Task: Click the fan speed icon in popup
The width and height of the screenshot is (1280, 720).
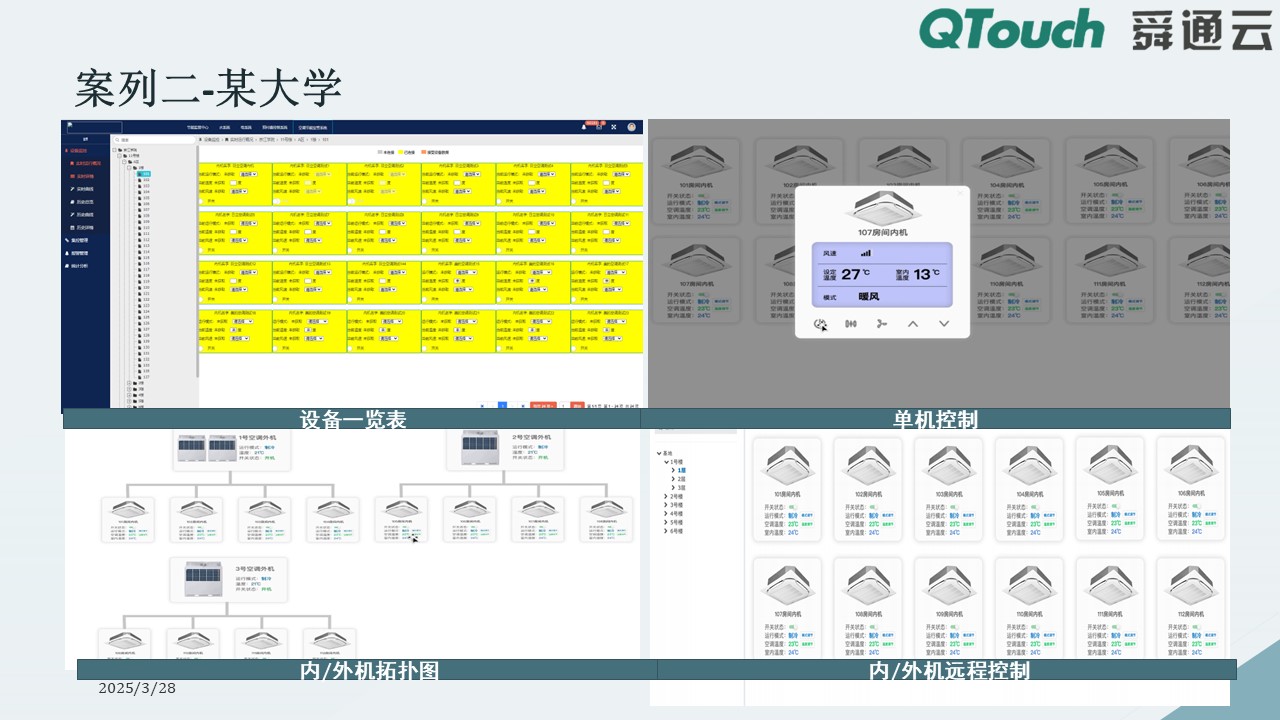Action: (x=881, y=324)
